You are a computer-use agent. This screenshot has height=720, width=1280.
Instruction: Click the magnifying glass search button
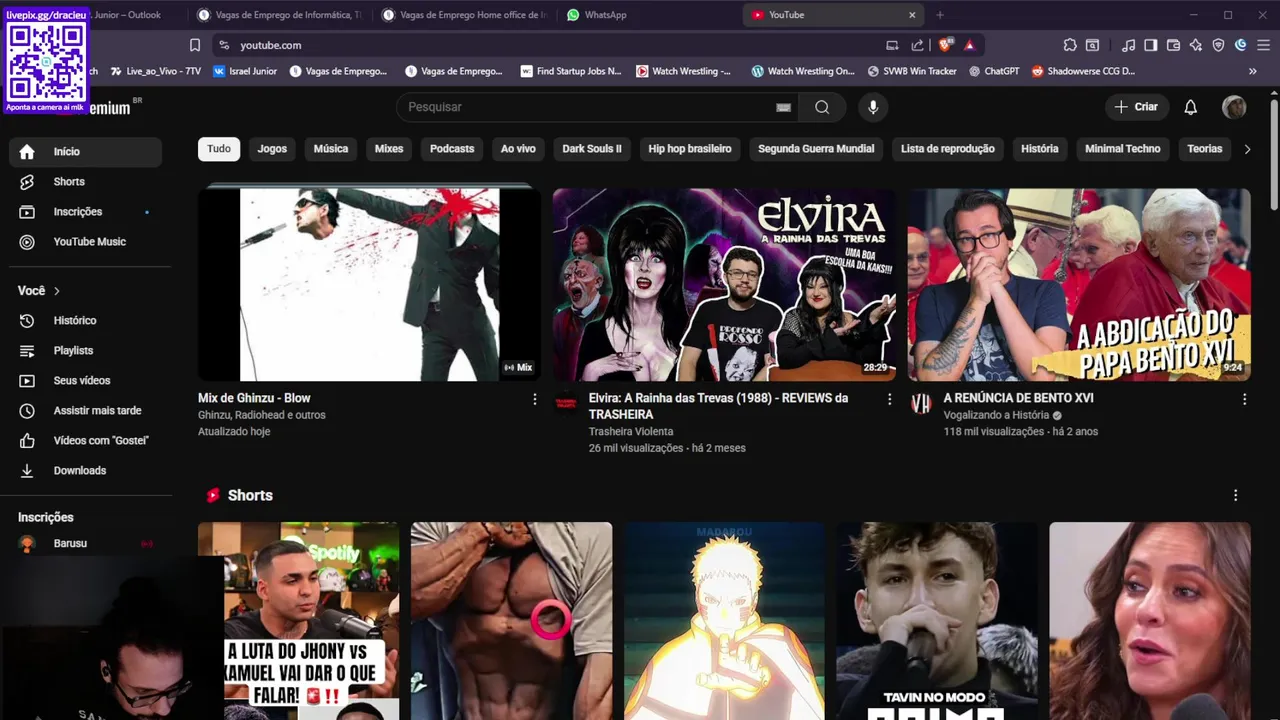point(822,107)
